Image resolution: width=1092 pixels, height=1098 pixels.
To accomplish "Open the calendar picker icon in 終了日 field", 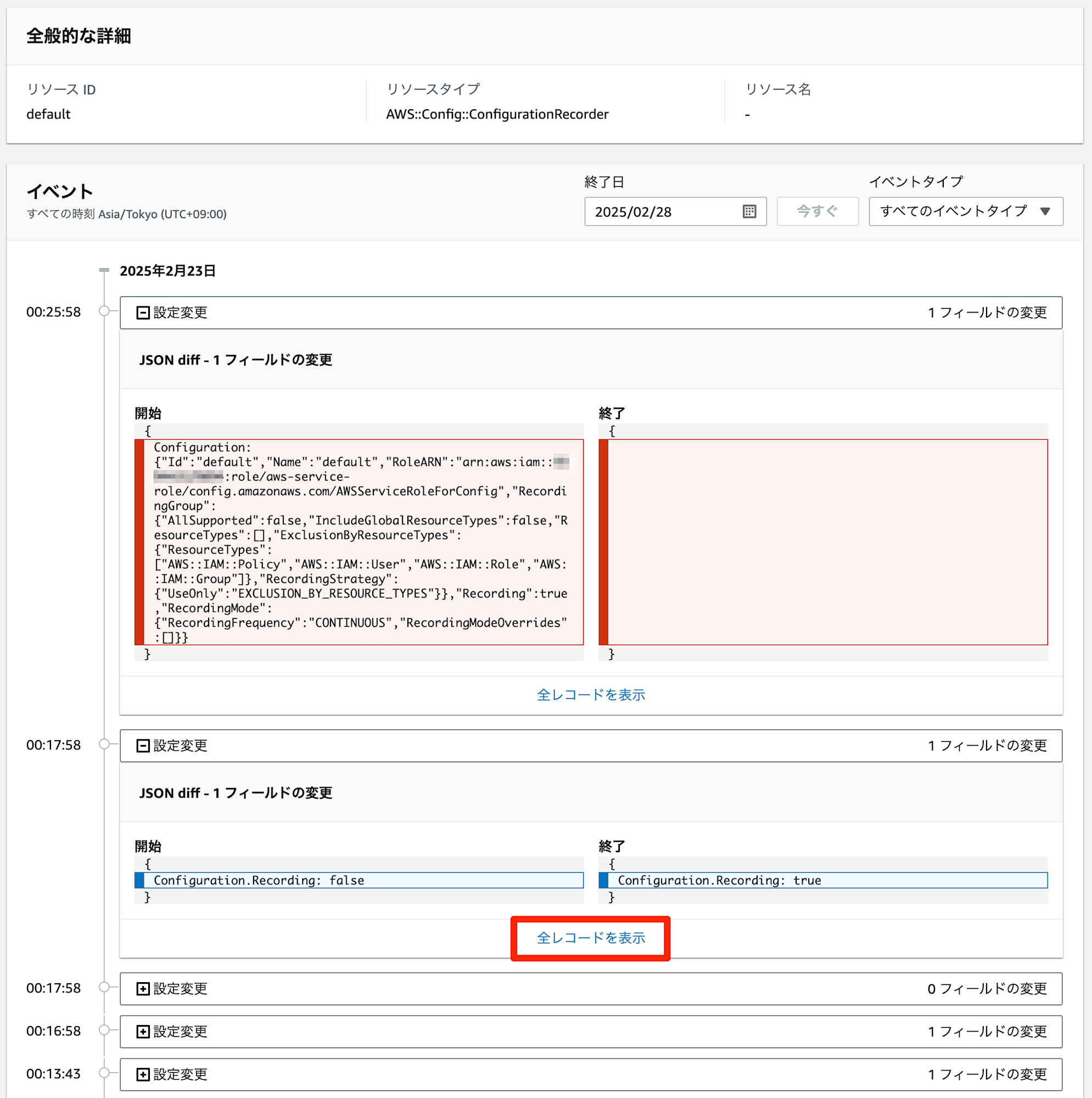I will 749,211.
